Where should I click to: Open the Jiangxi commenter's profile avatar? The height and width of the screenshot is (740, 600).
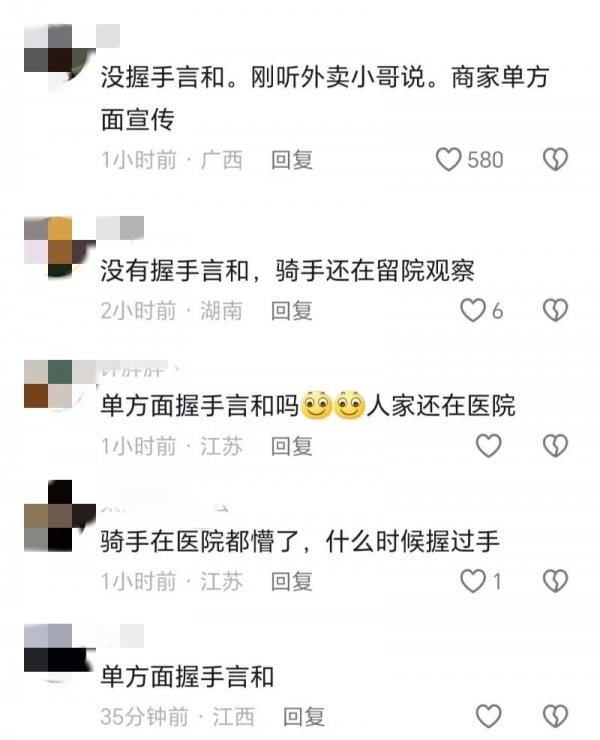[x=59, y=654]
